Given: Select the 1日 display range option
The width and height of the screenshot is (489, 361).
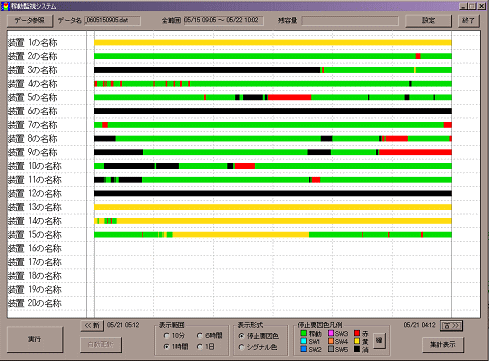Looking at the screenshot, I should pyautogui.click(x=200, y=347).
